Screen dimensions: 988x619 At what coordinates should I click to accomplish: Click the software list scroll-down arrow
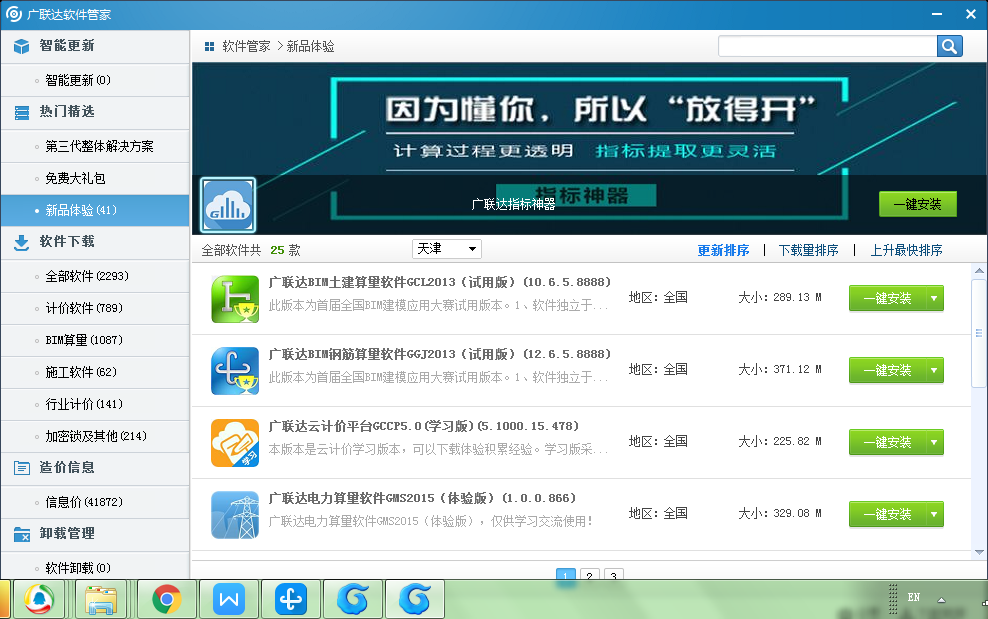[x=979, y=552]
